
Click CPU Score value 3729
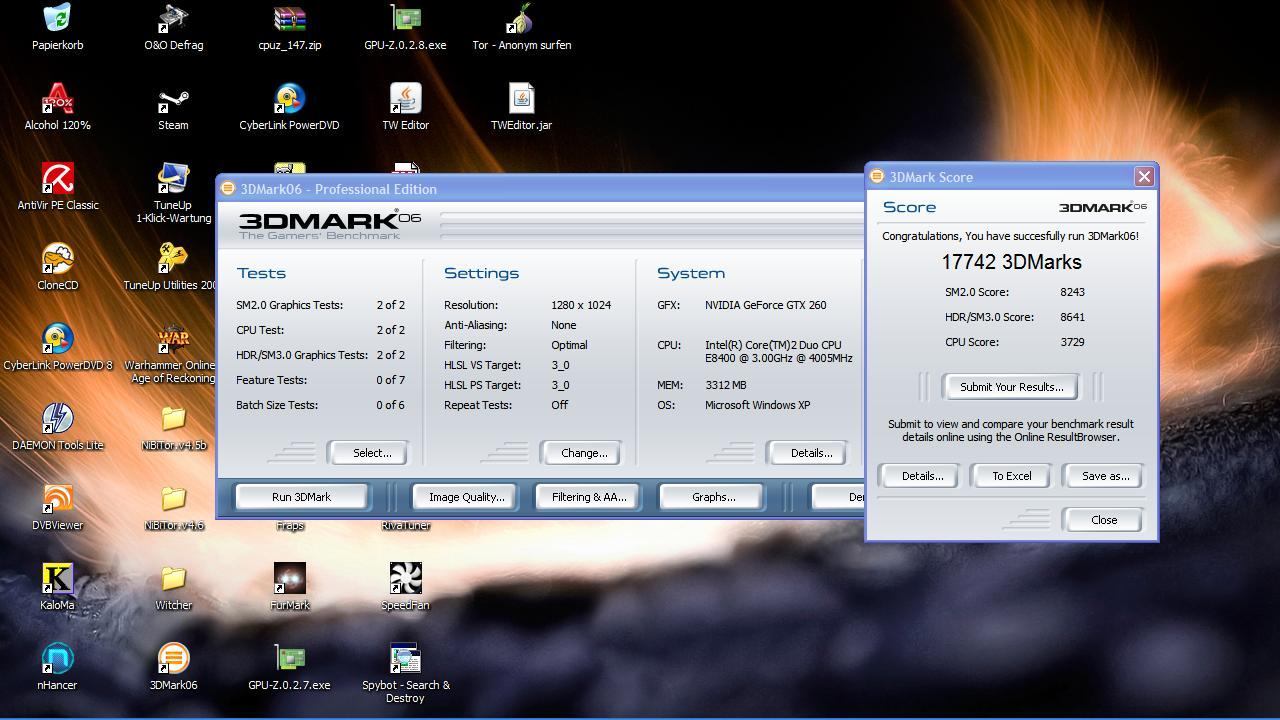click(1072, 342)
